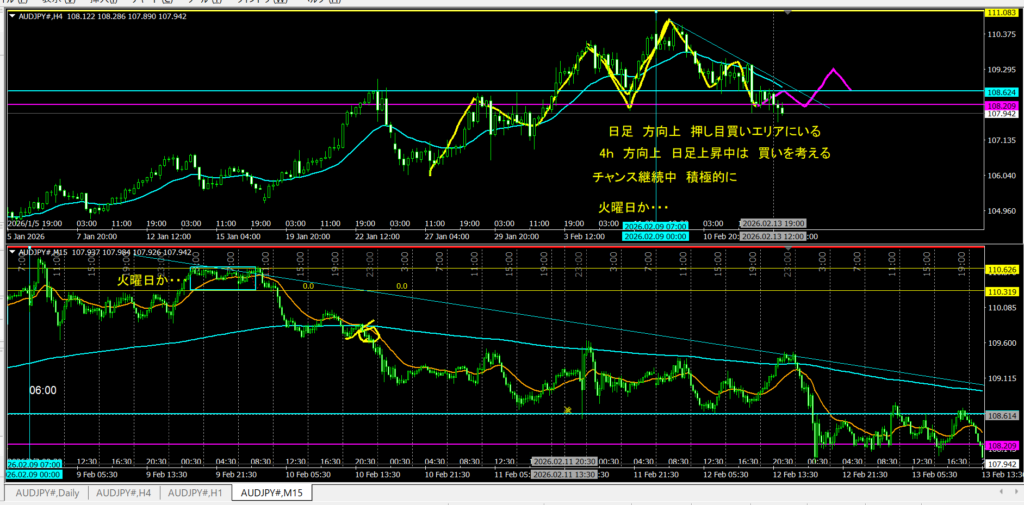Click the gray chart shift triangle marker

[x=788, y=12]
